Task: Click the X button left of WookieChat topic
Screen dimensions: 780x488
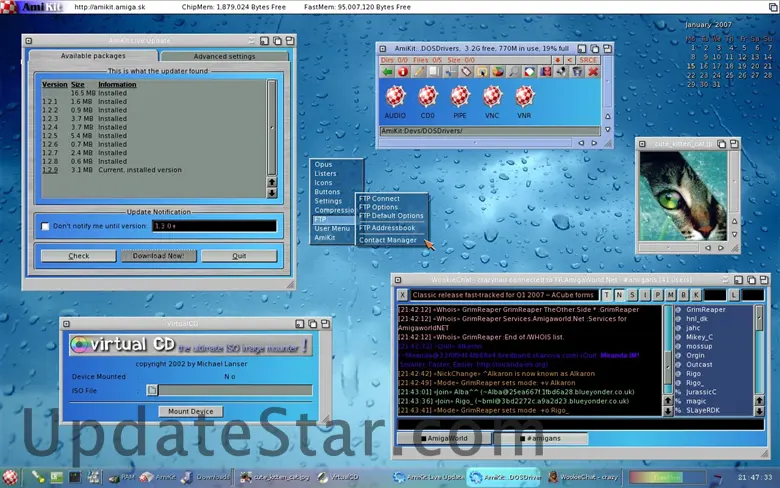Action: coord(402,295)
